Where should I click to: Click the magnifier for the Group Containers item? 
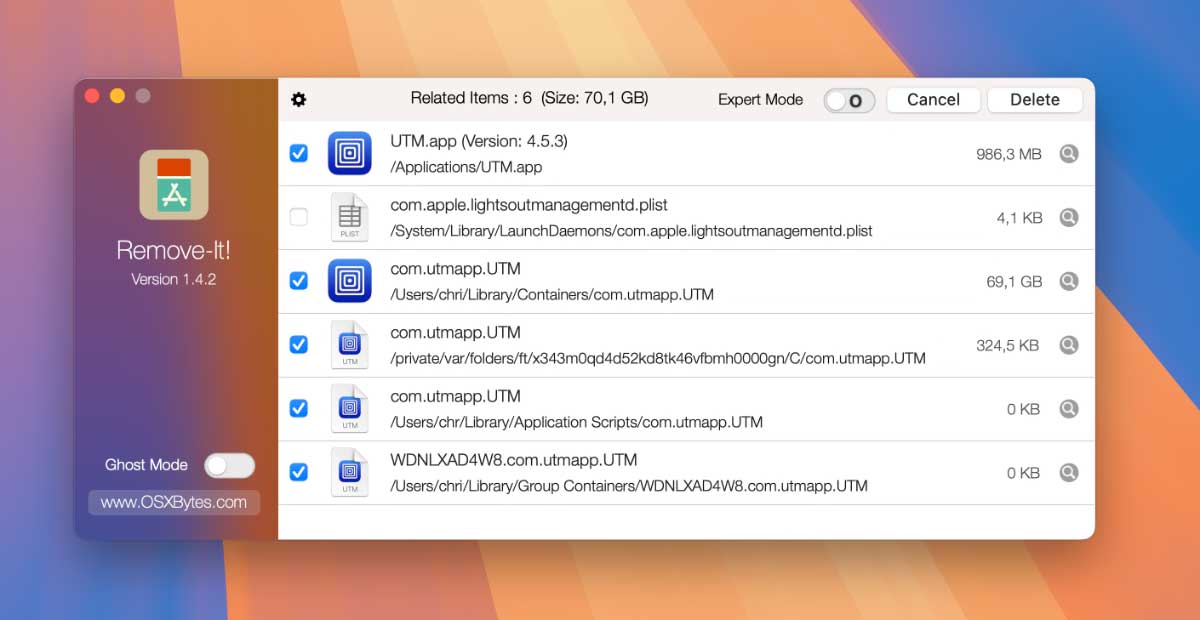click(1069, 472)
